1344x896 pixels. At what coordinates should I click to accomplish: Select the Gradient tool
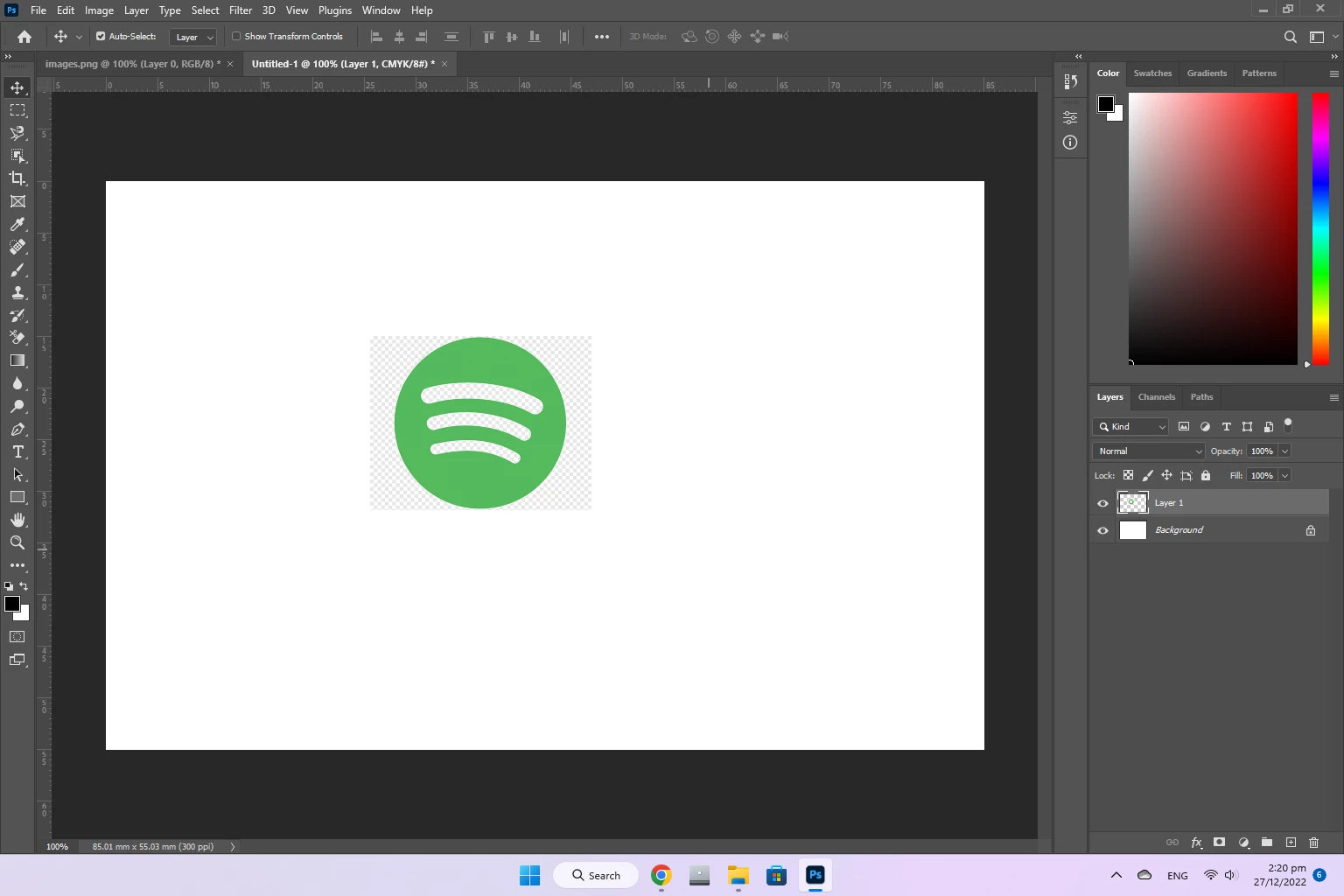point(17,360)
